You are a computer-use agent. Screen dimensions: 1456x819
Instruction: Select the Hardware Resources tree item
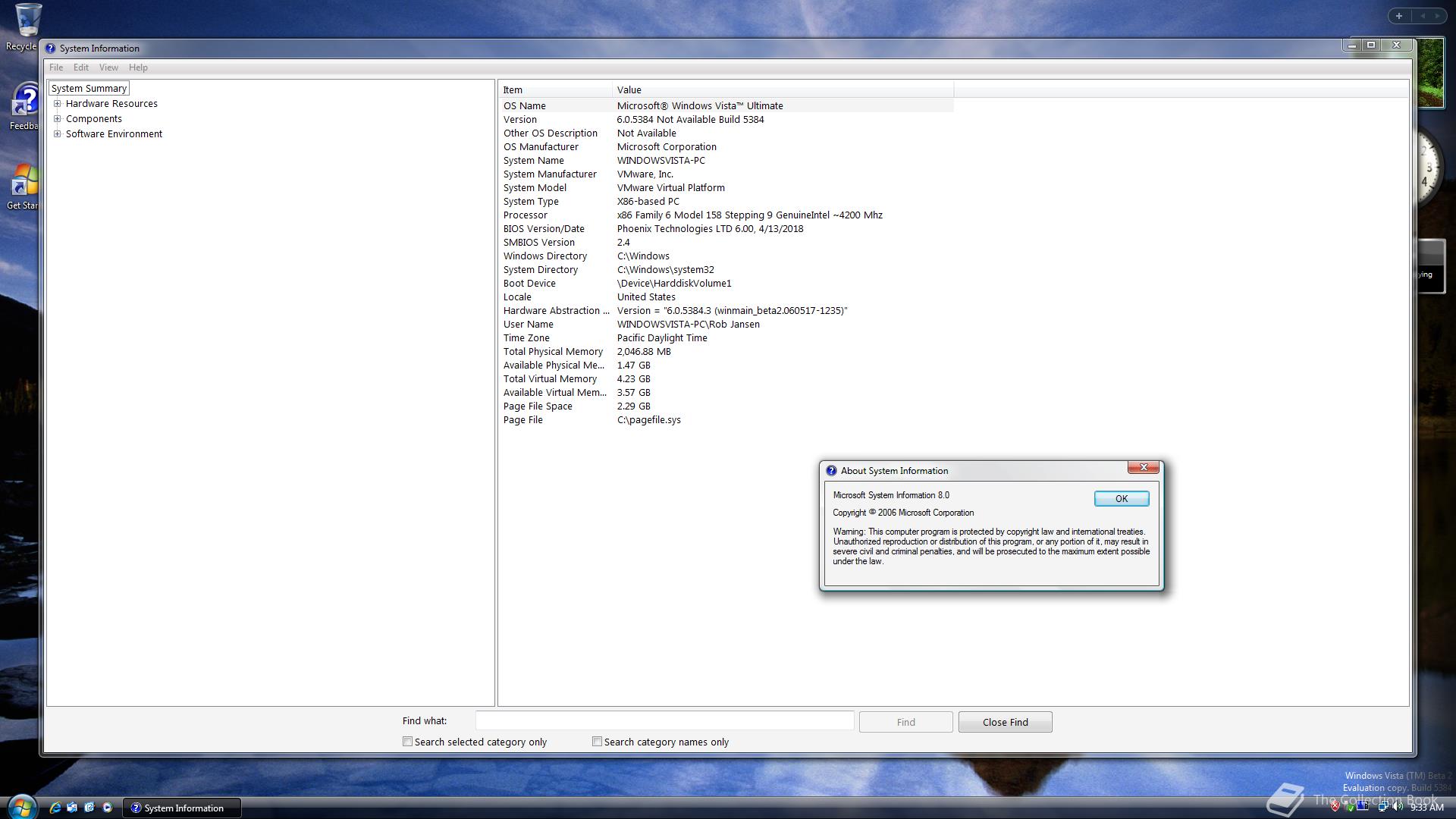(111, 103)
